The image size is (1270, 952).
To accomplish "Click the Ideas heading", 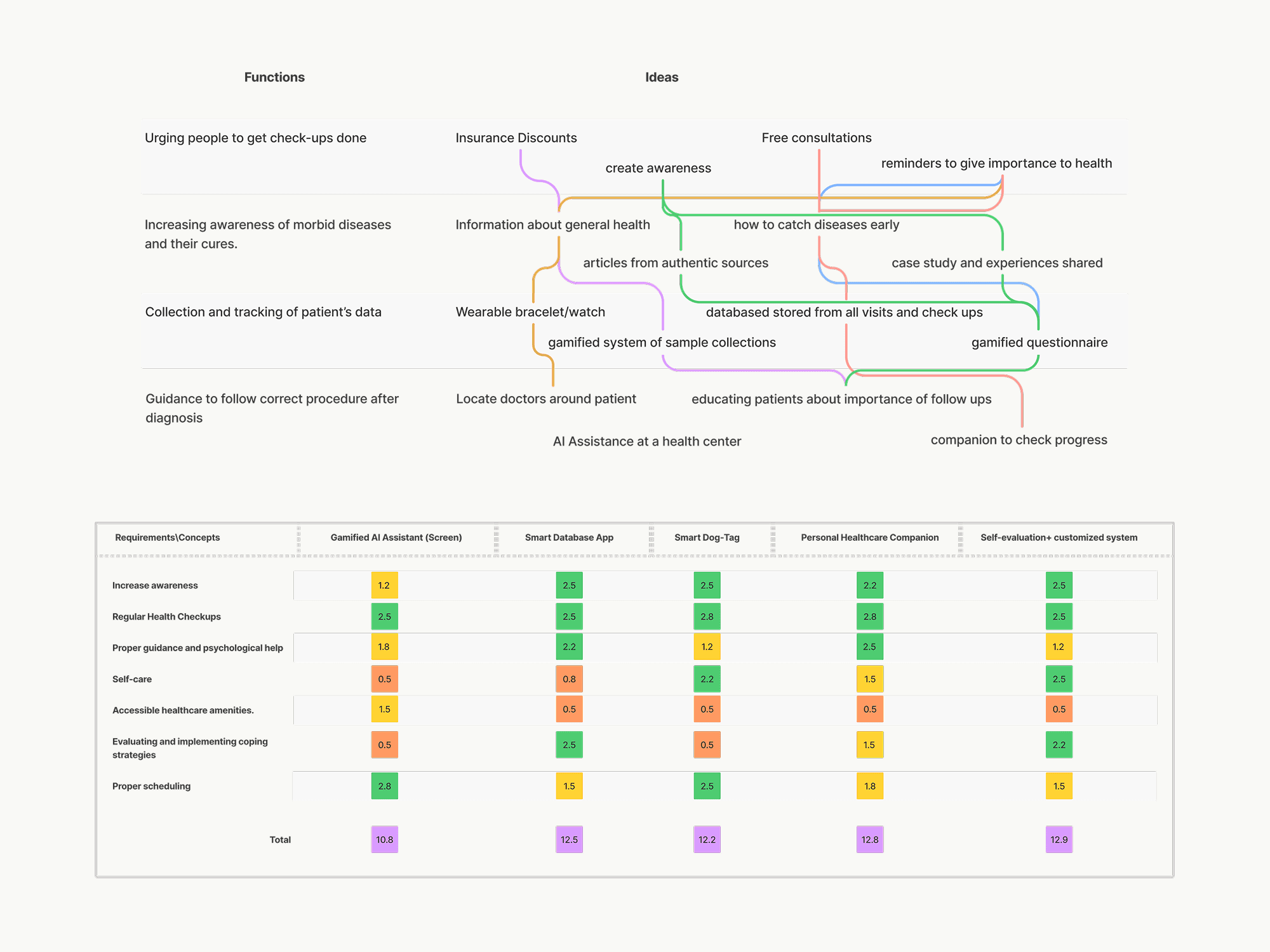I will point(662,77).
